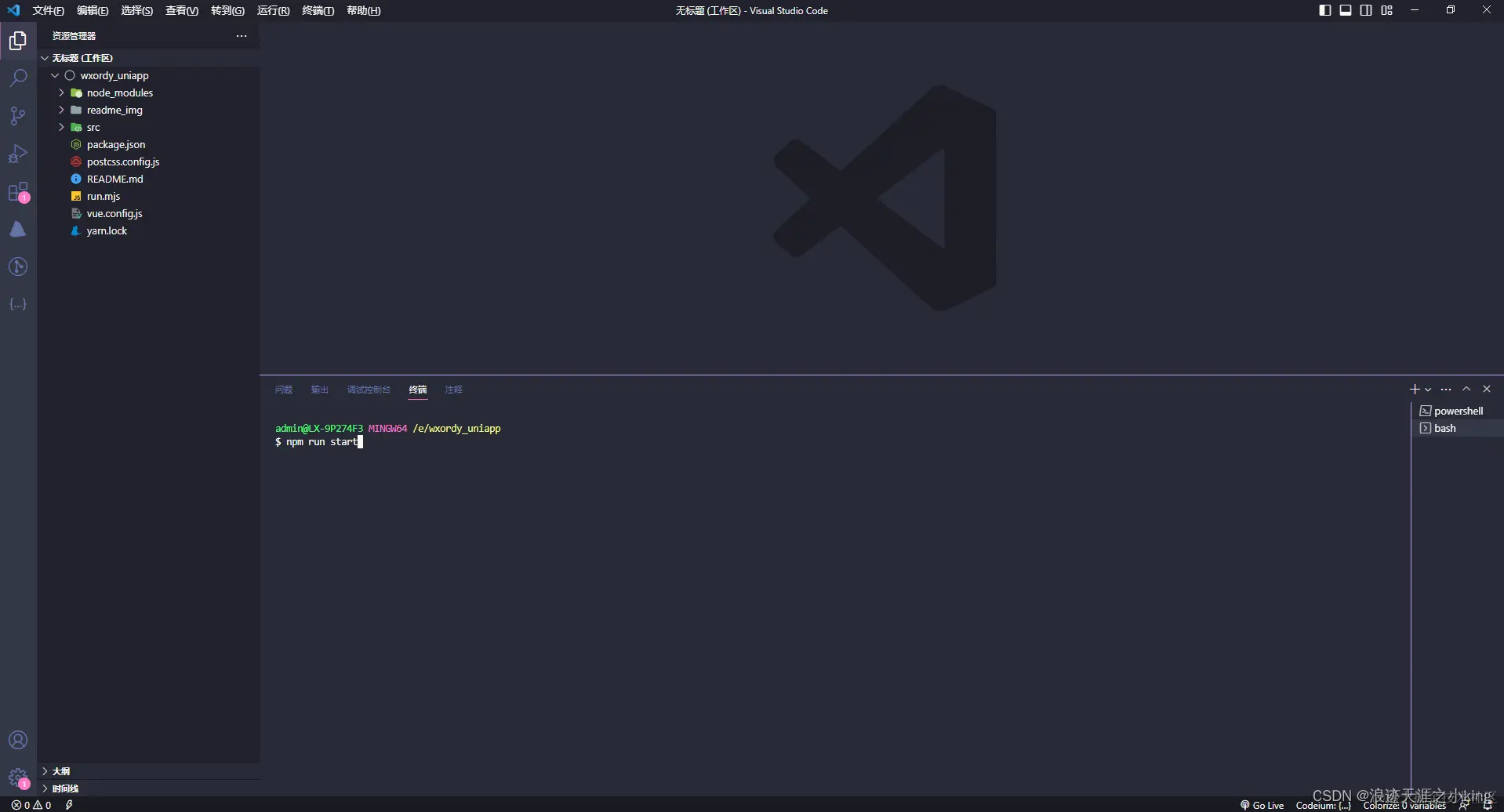Open the explorer panel more actions ellipsis
The height and width of the screenshot is (812, 1504).
coord(242,36)
